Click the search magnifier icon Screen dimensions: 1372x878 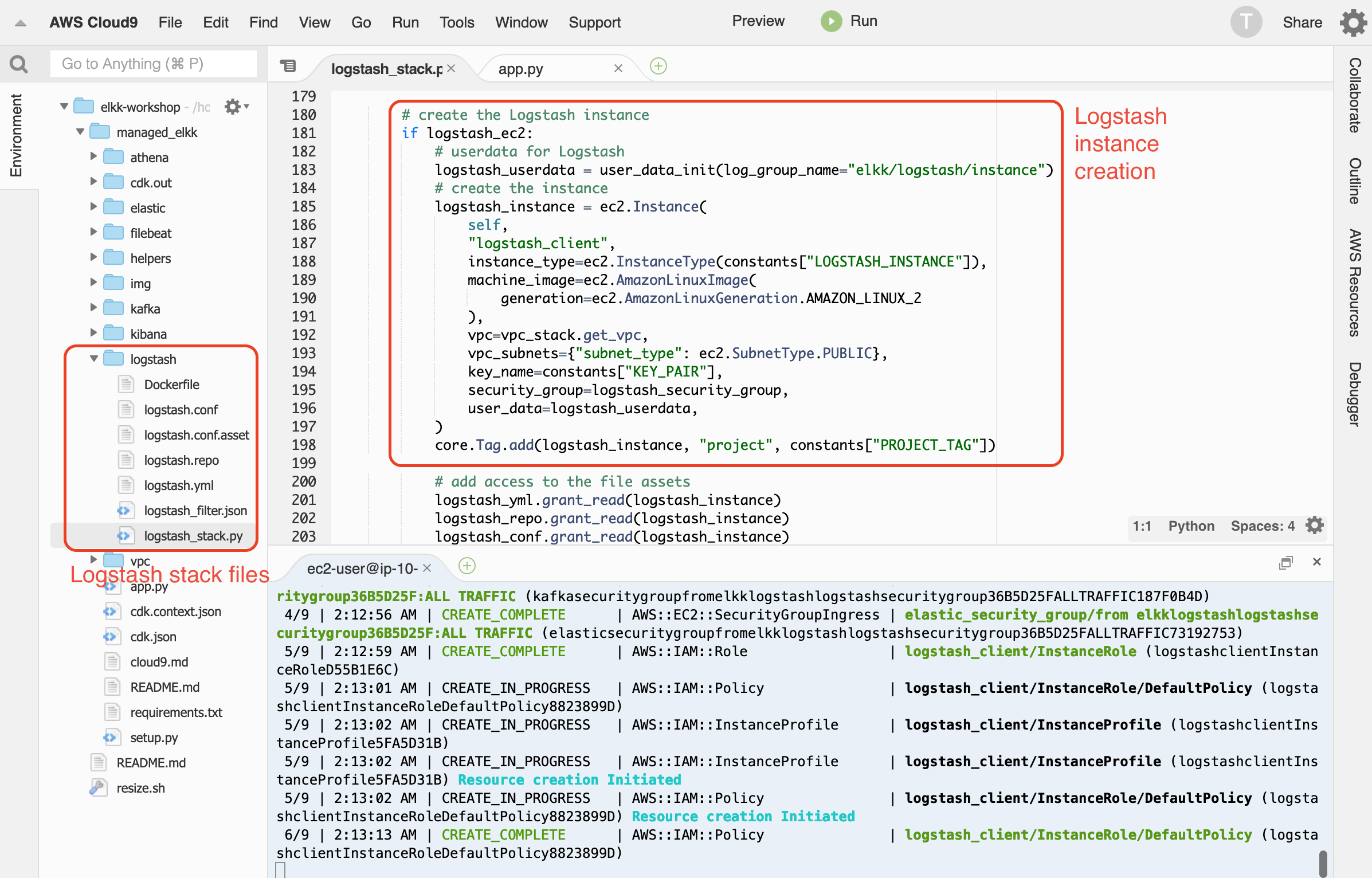[x=19, y=64]
